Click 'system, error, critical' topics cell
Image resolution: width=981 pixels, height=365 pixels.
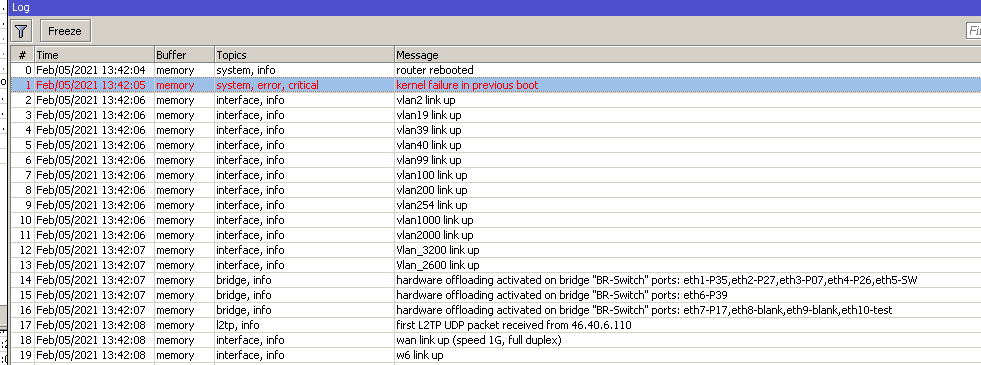267,85
